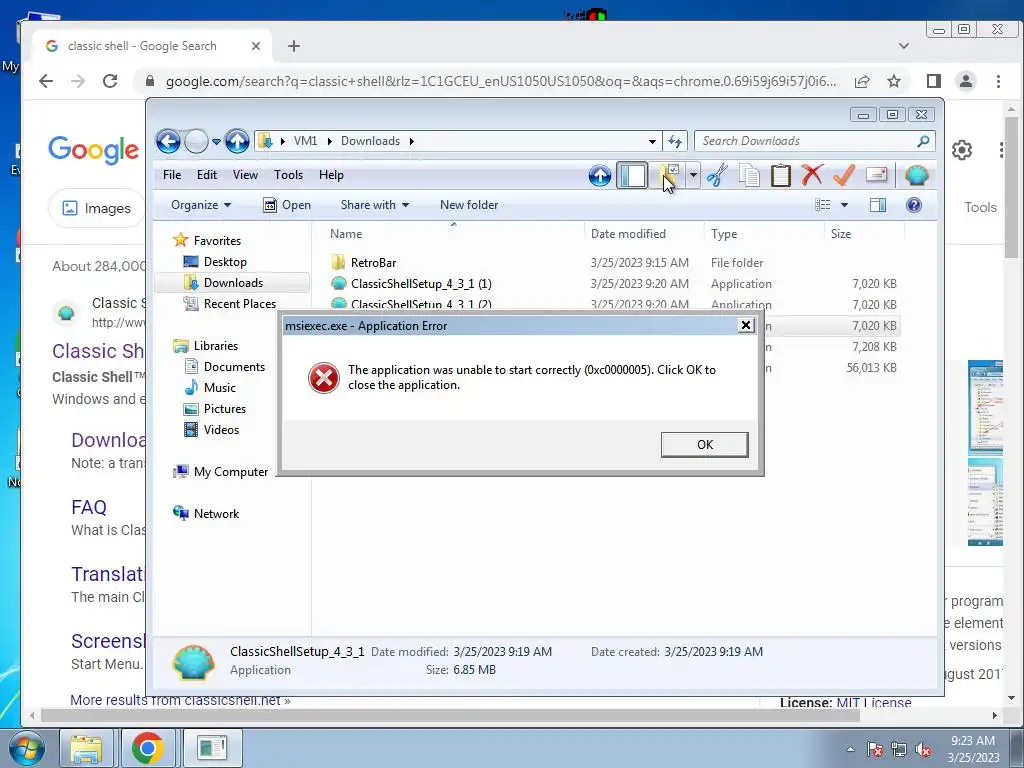
Task: Click the Windows Start orb
Action: (x=27, y=748)
